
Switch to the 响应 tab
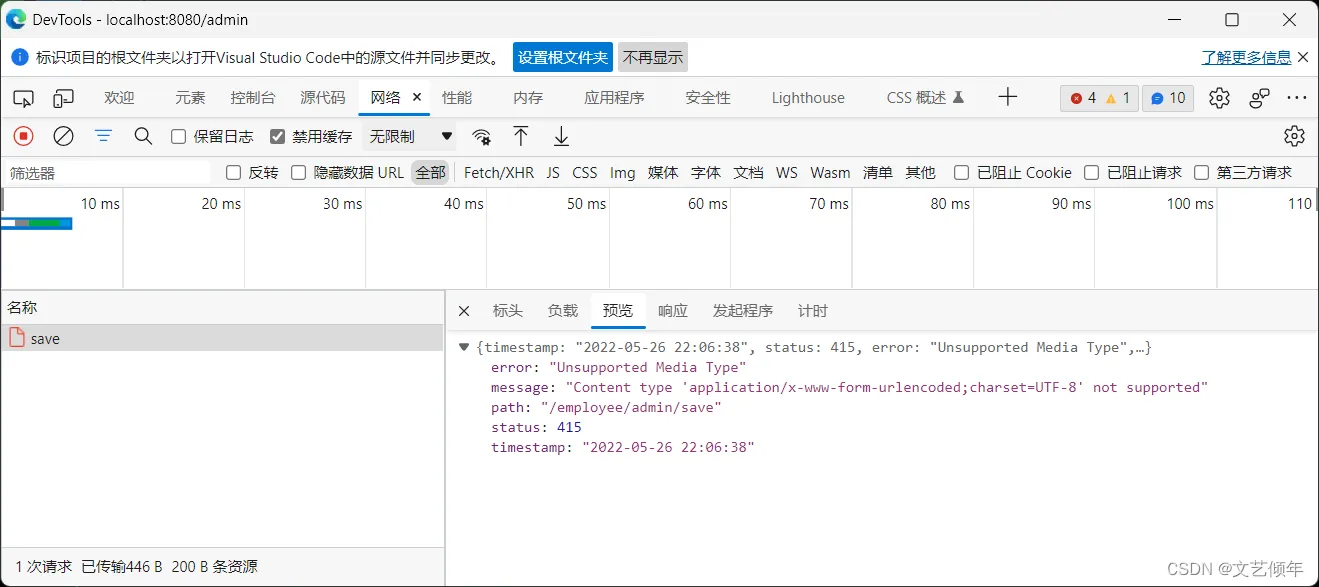[x=672, y=310]
